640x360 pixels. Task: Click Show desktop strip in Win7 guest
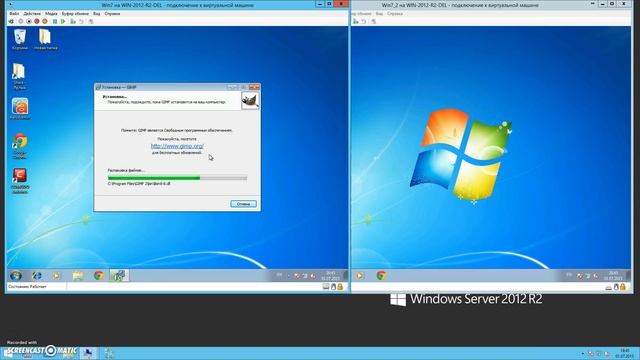point(345,276)
